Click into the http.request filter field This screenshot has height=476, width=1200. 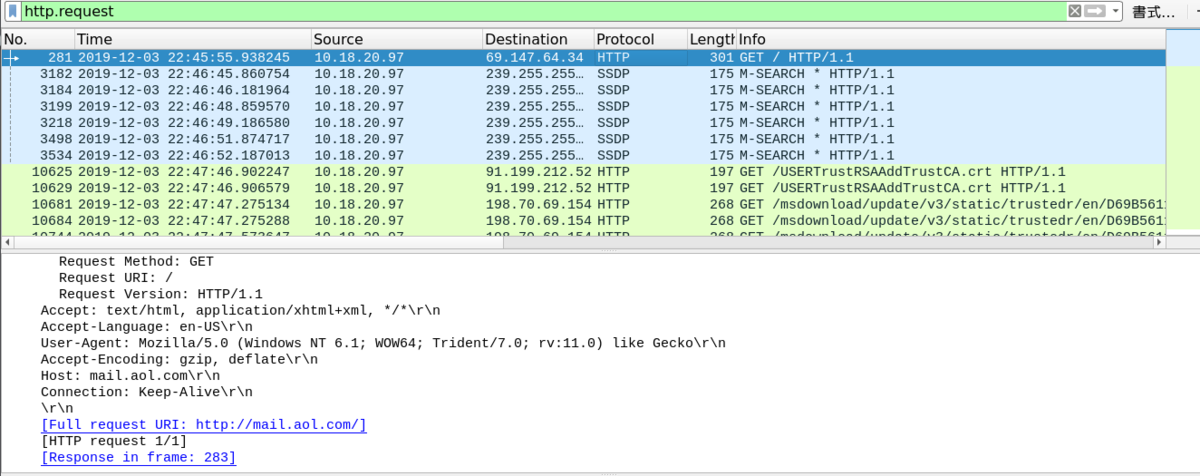[543, 12]
